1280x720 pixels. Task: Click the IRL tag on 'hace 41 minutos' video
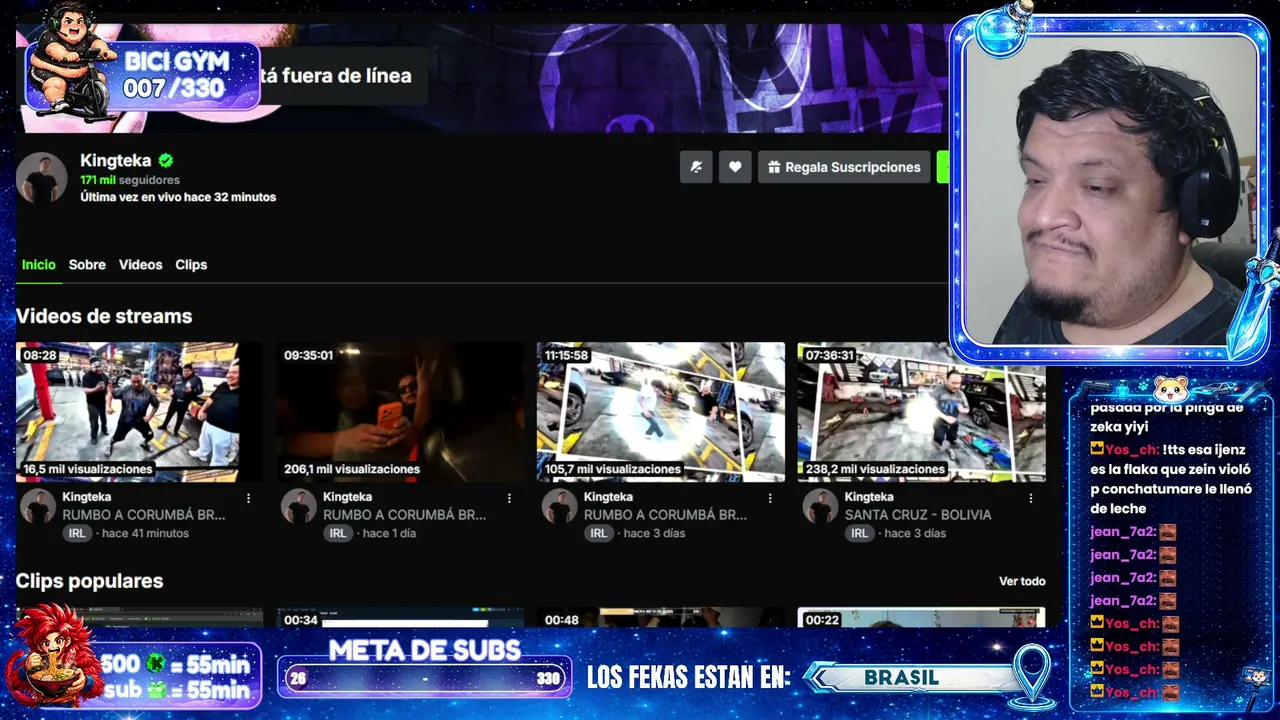[x=77, y=534]
